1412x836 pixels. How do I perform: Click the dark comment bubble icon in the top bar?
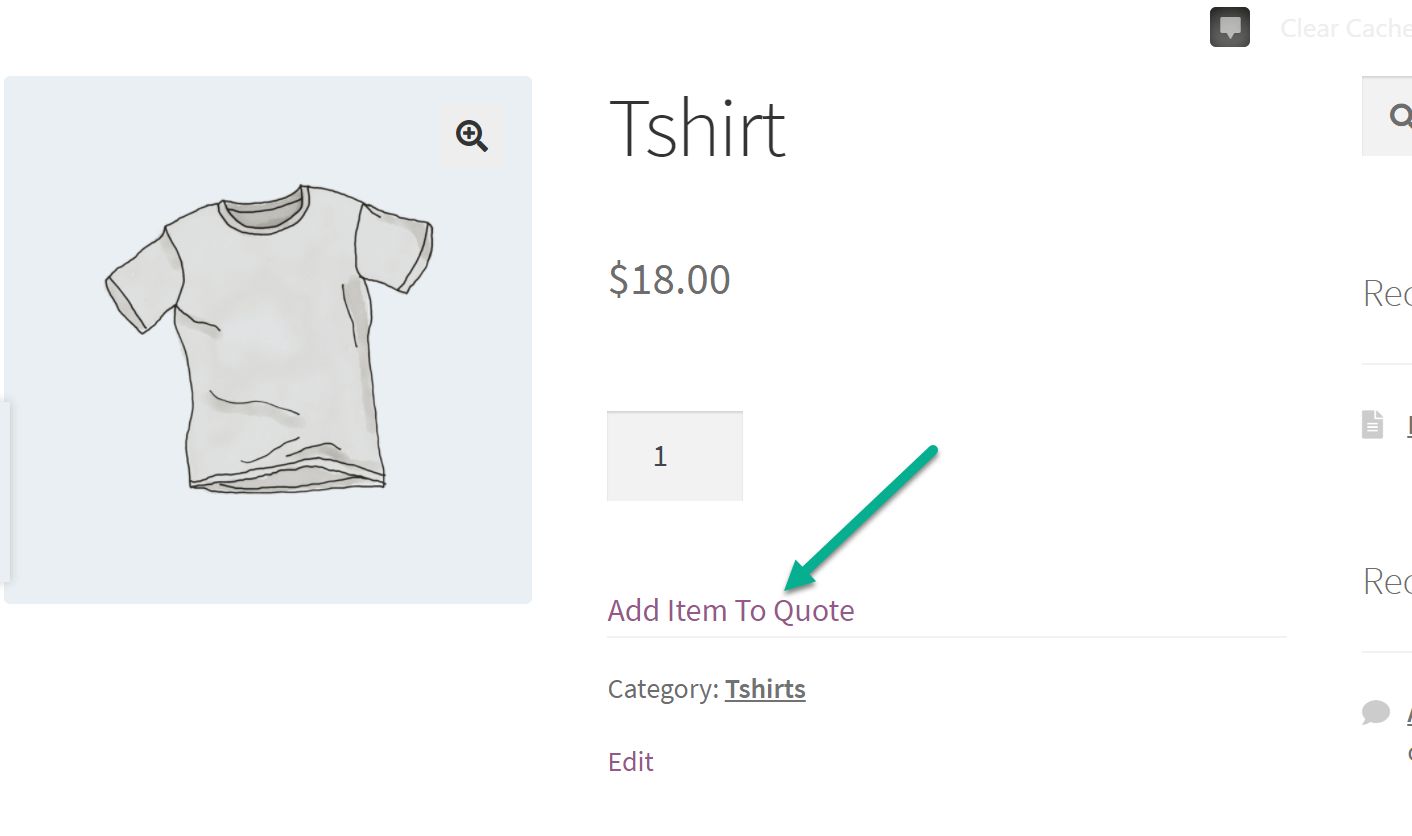(x=1229, y=26)
